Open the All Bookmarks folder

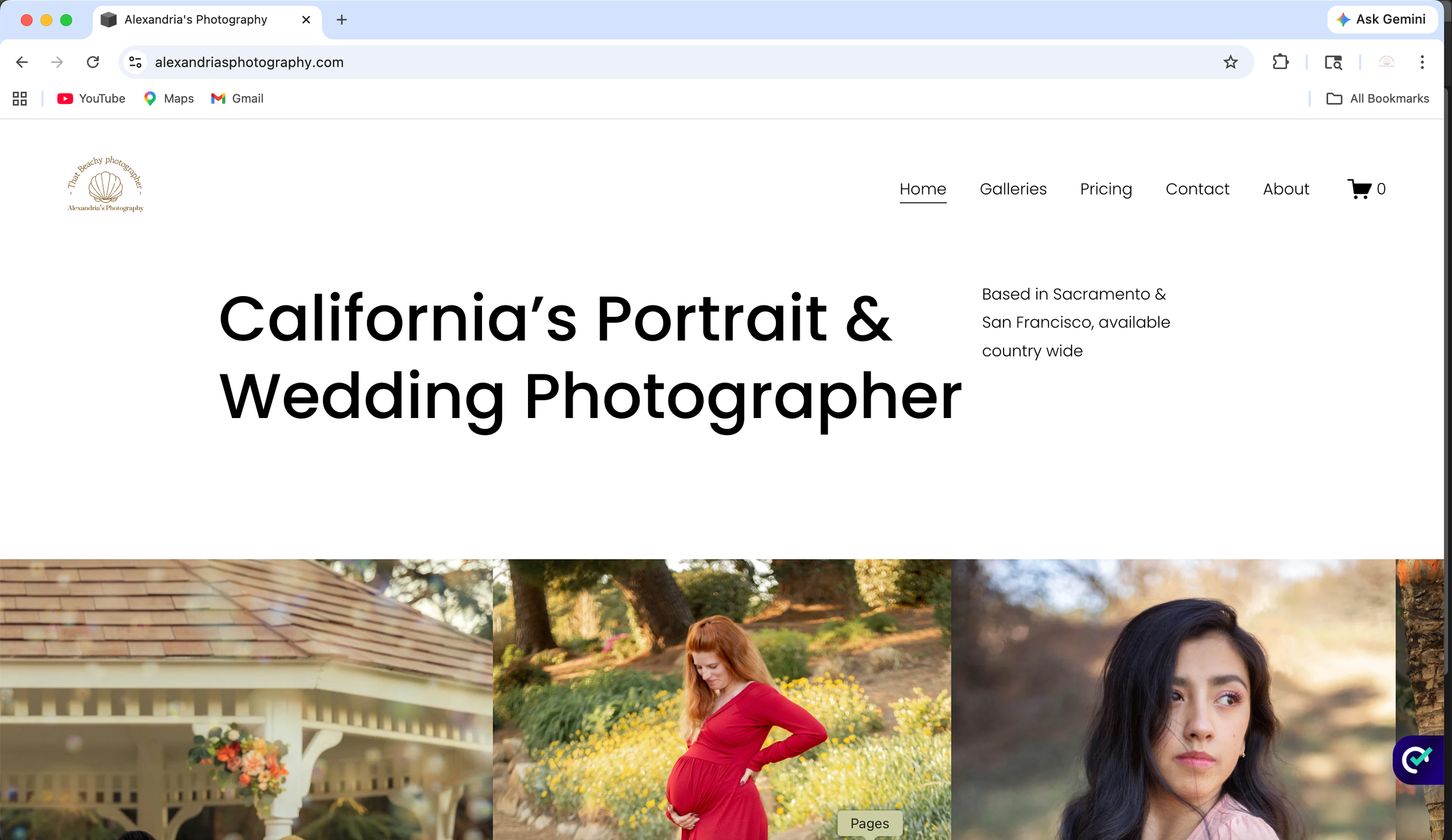coord(1378,99)
